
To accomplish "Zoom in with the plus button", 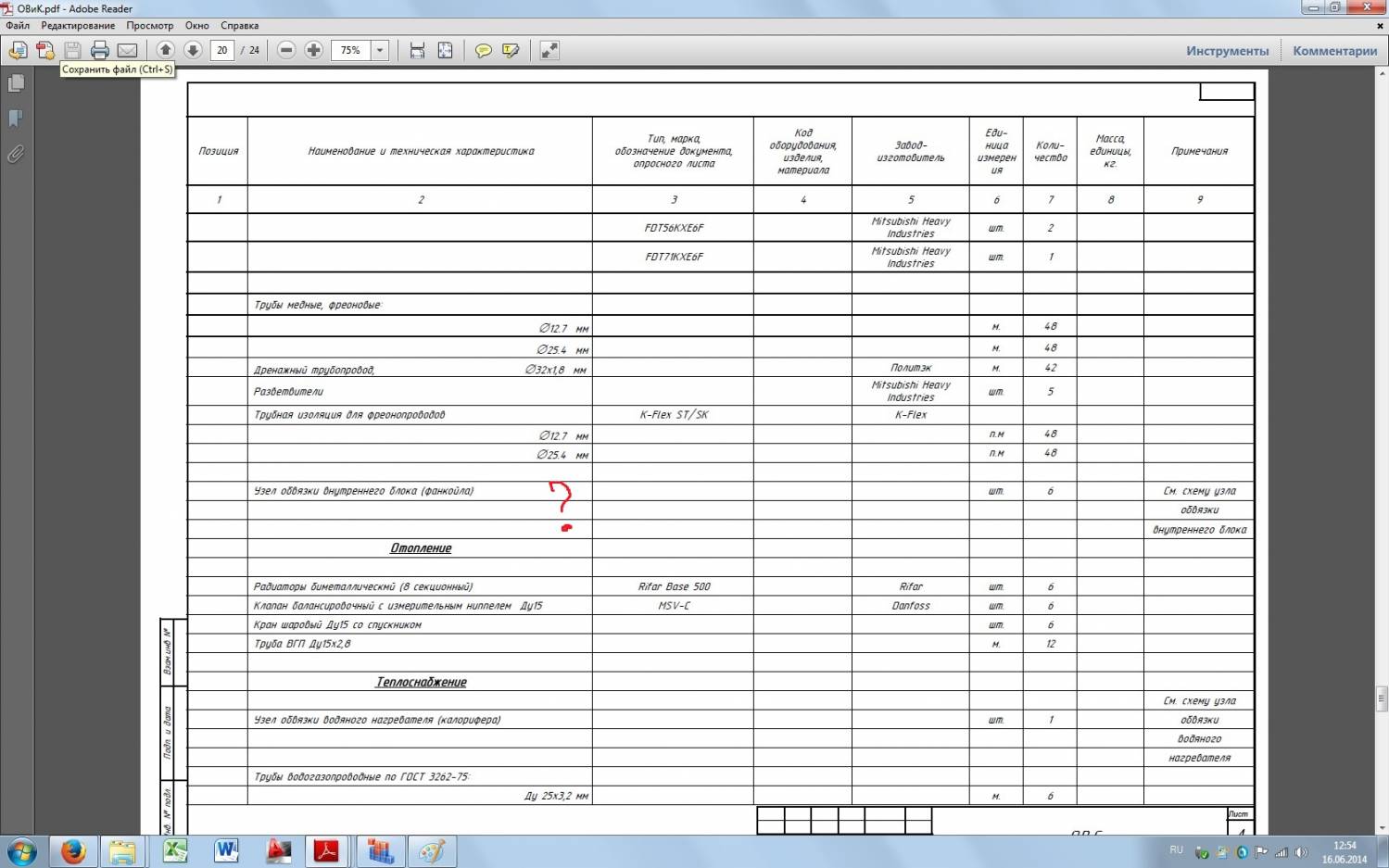I will (314, 50).
